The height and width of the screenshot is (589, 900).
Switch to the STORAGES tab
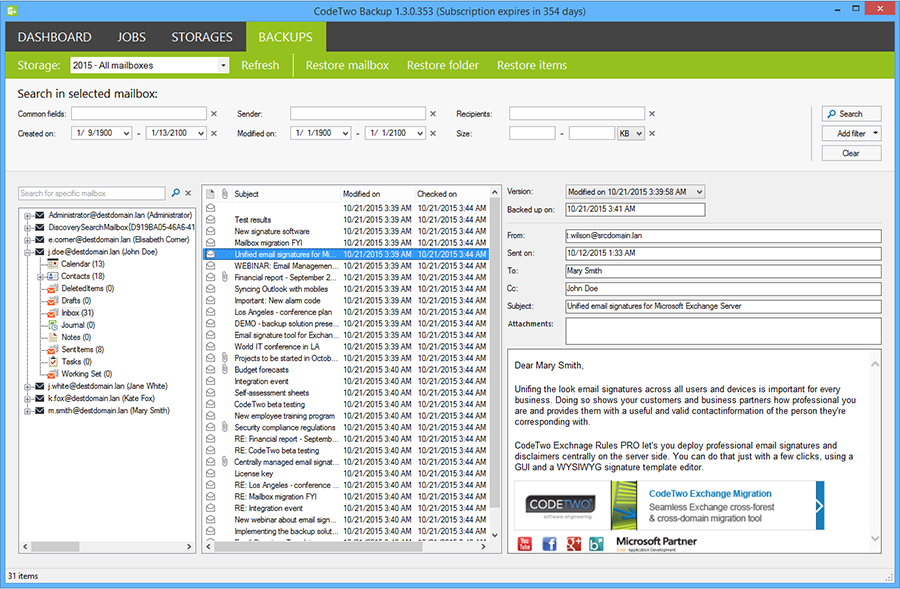click(202, 37)
